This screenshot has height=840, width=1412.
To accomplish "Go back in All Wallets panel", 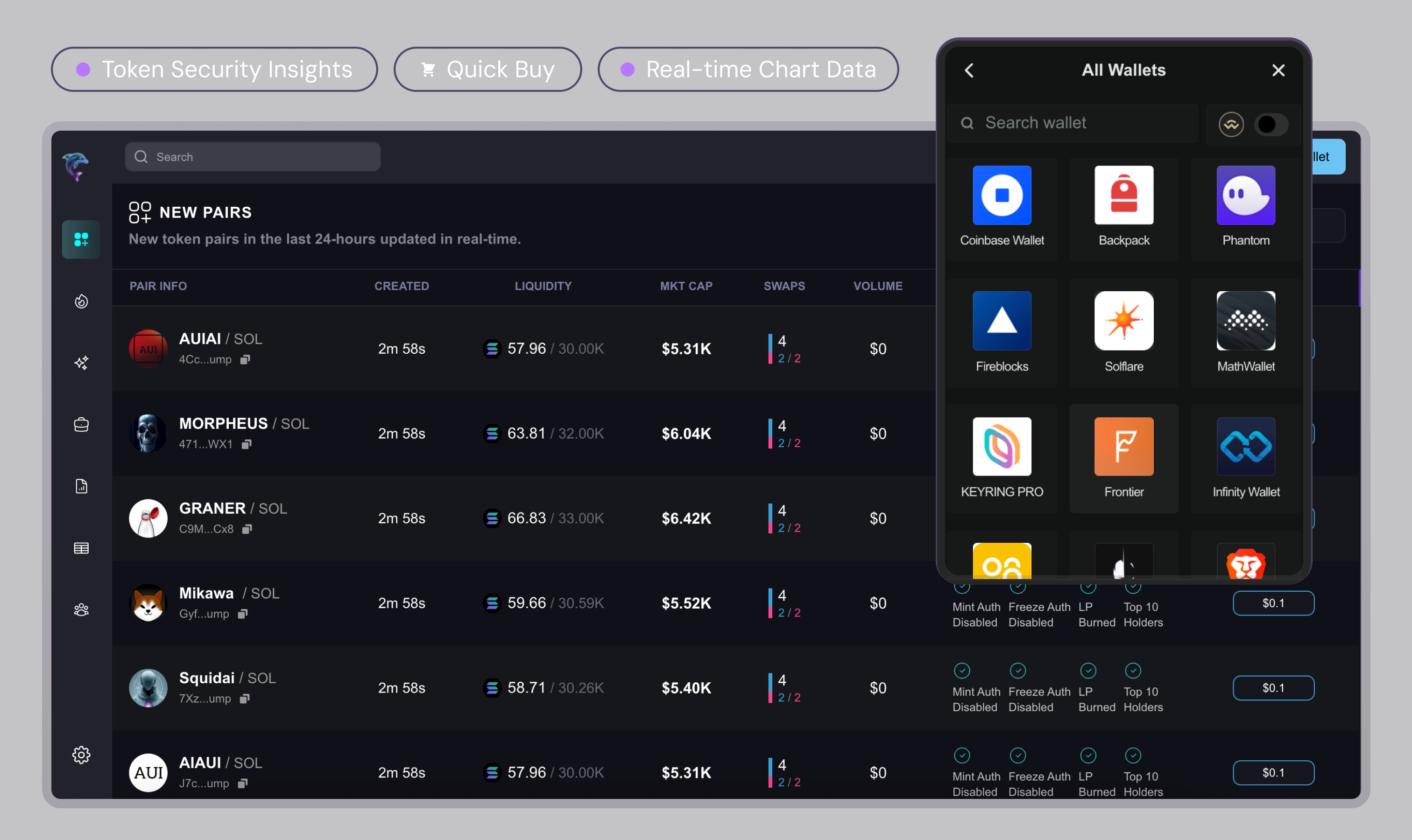I will tap(968, 70).
